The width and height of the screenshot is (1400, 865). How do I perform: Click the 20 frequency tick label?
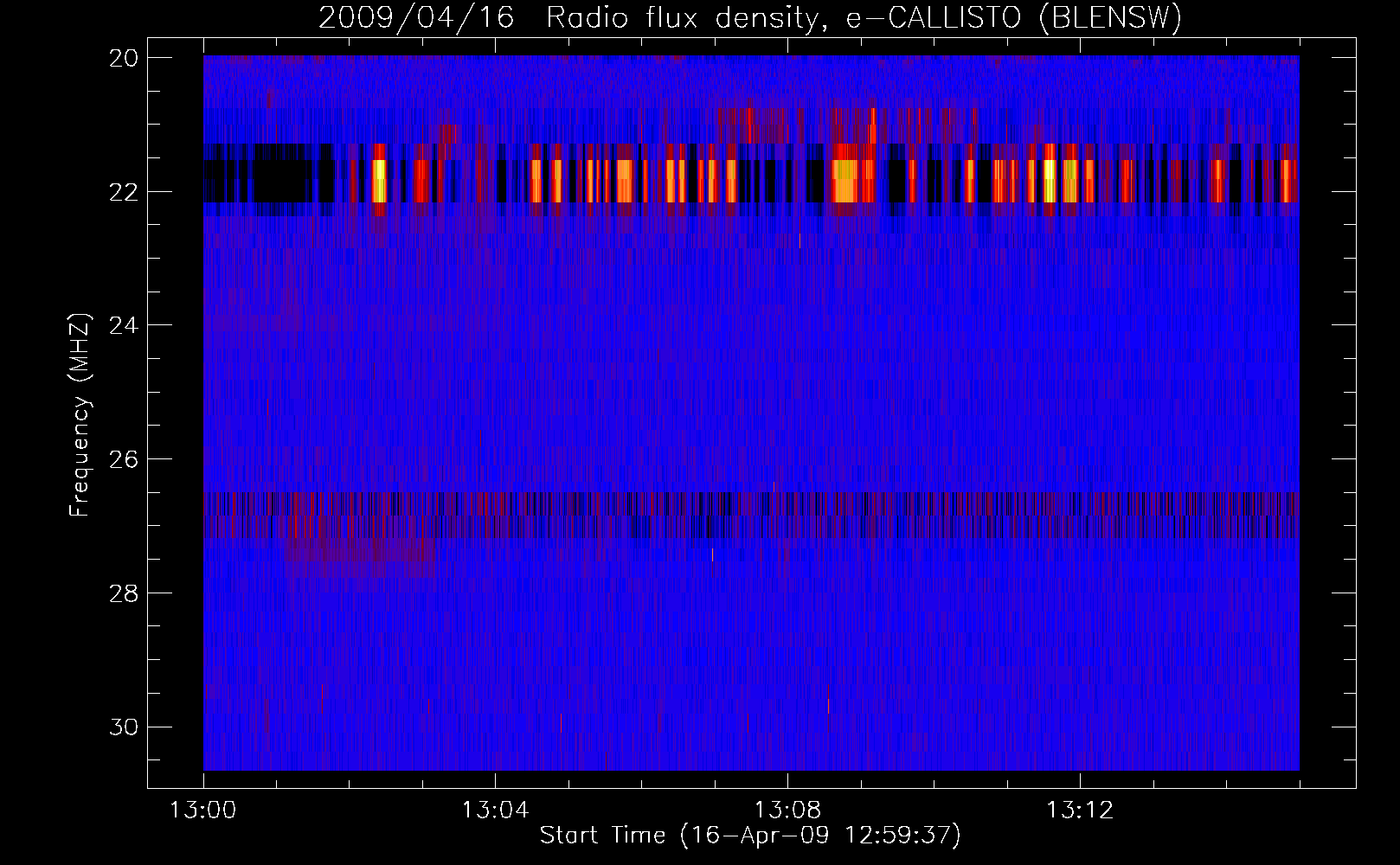coord(124,58)
